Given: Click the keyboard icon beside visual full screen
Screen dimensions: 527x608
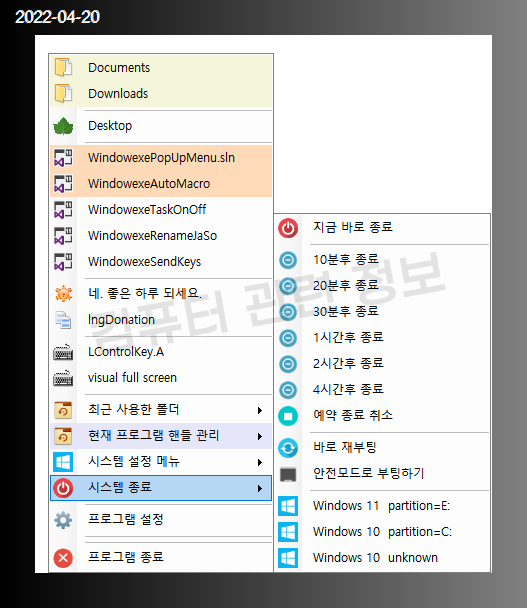Looking at the screenshot, I should tap(63, 378).
